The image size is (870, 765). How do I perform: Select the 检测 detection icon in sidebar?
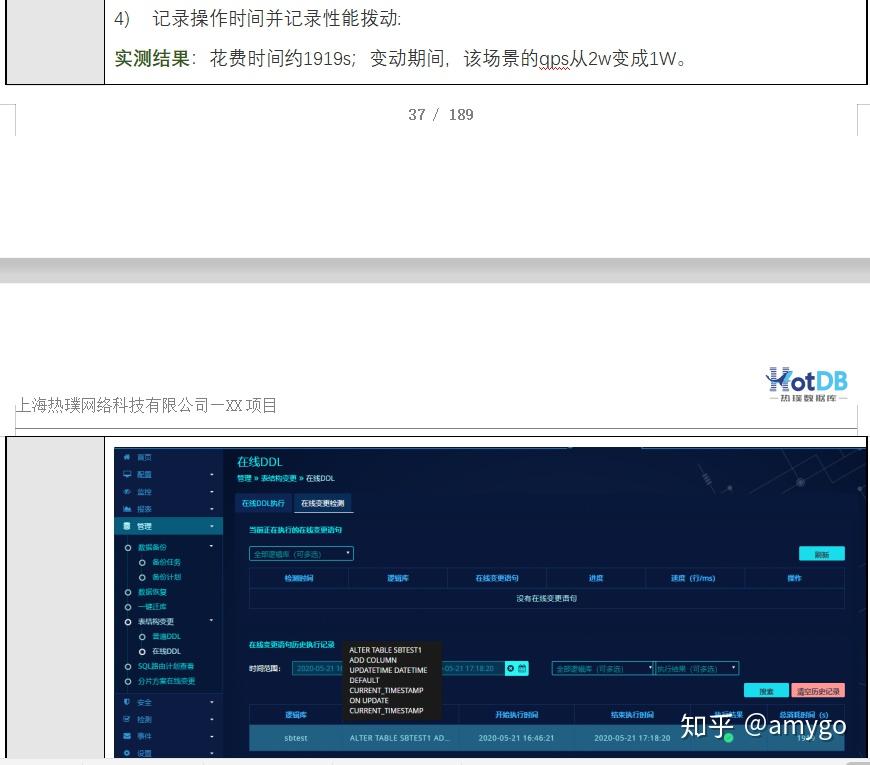(x=127, y=719)
